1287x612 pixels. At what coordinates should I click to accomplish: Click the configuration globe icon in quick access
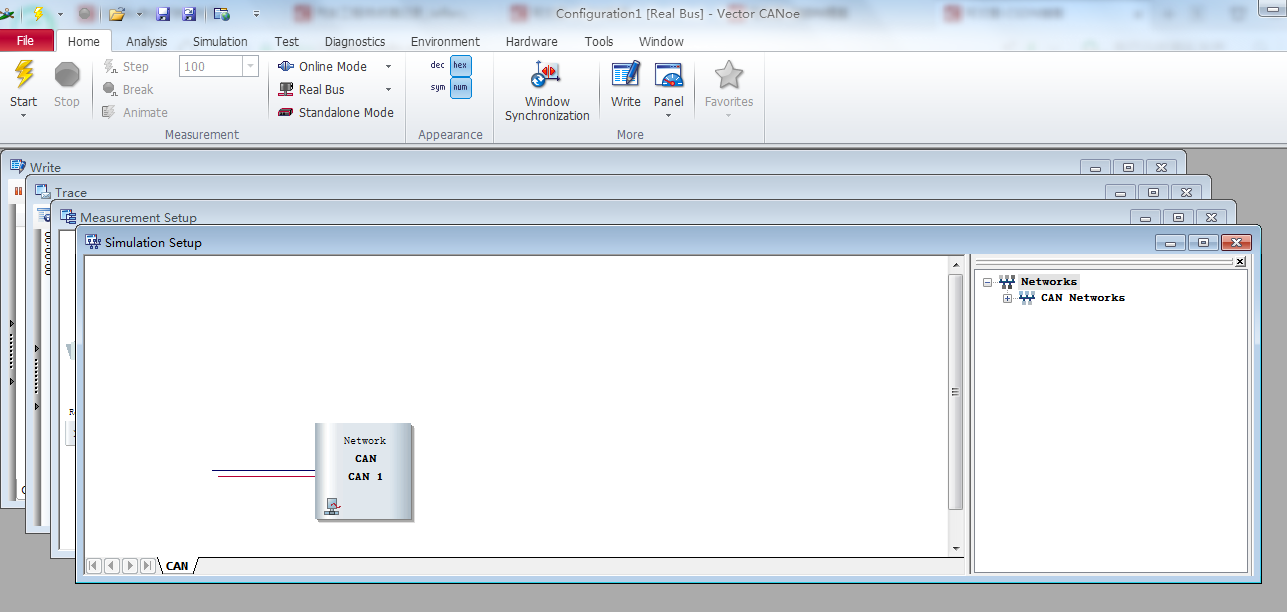point(222,14)
